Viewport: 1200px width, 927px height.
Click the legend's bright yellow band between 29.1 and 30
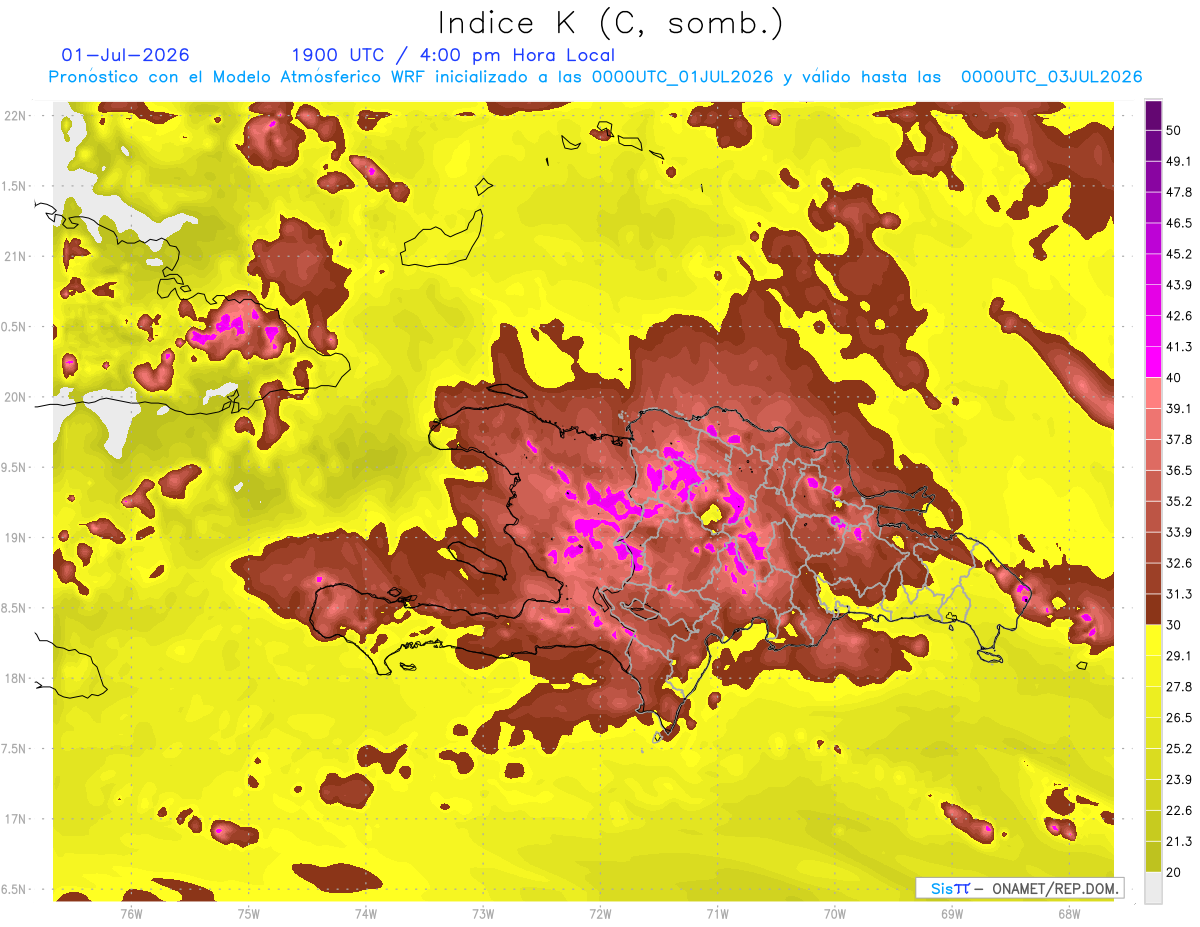coord(1154,640)
